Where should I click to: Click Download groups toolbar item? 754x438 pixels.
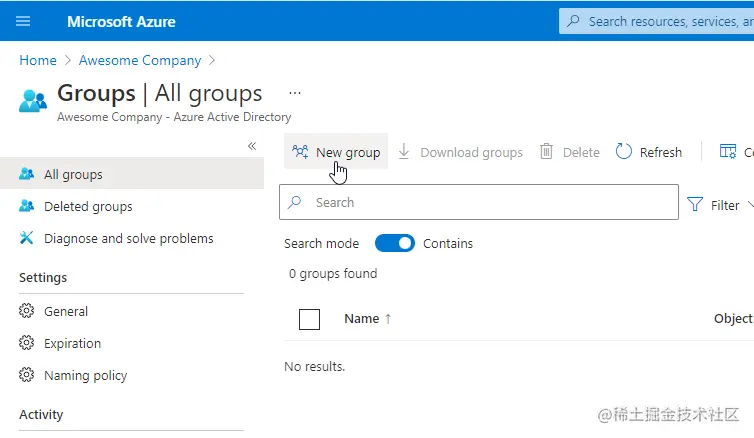coord(460,152)
